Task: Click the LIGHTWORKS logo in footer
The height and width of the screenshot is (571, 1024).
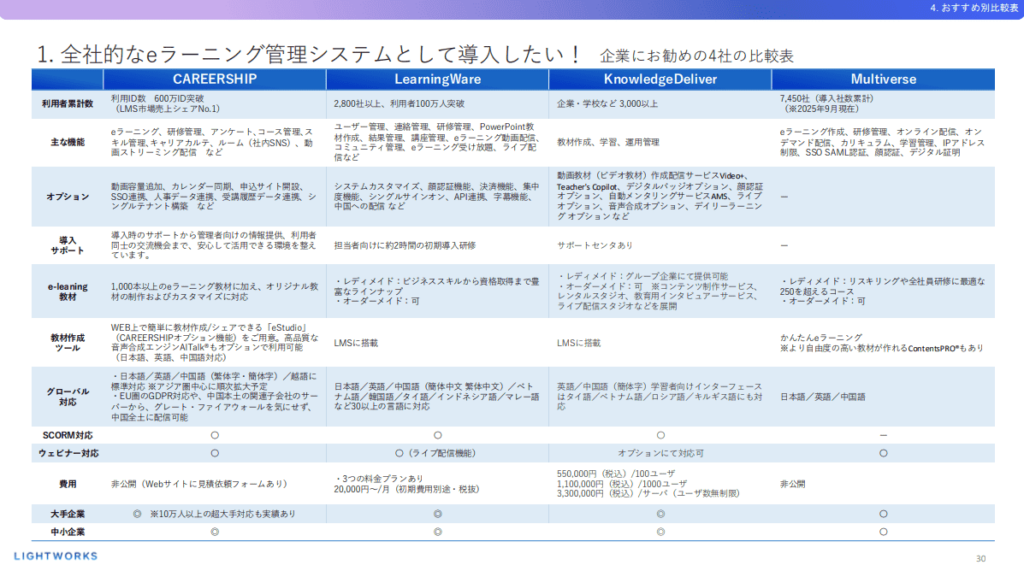Action: pyautogui.click(x=56, y=556)
